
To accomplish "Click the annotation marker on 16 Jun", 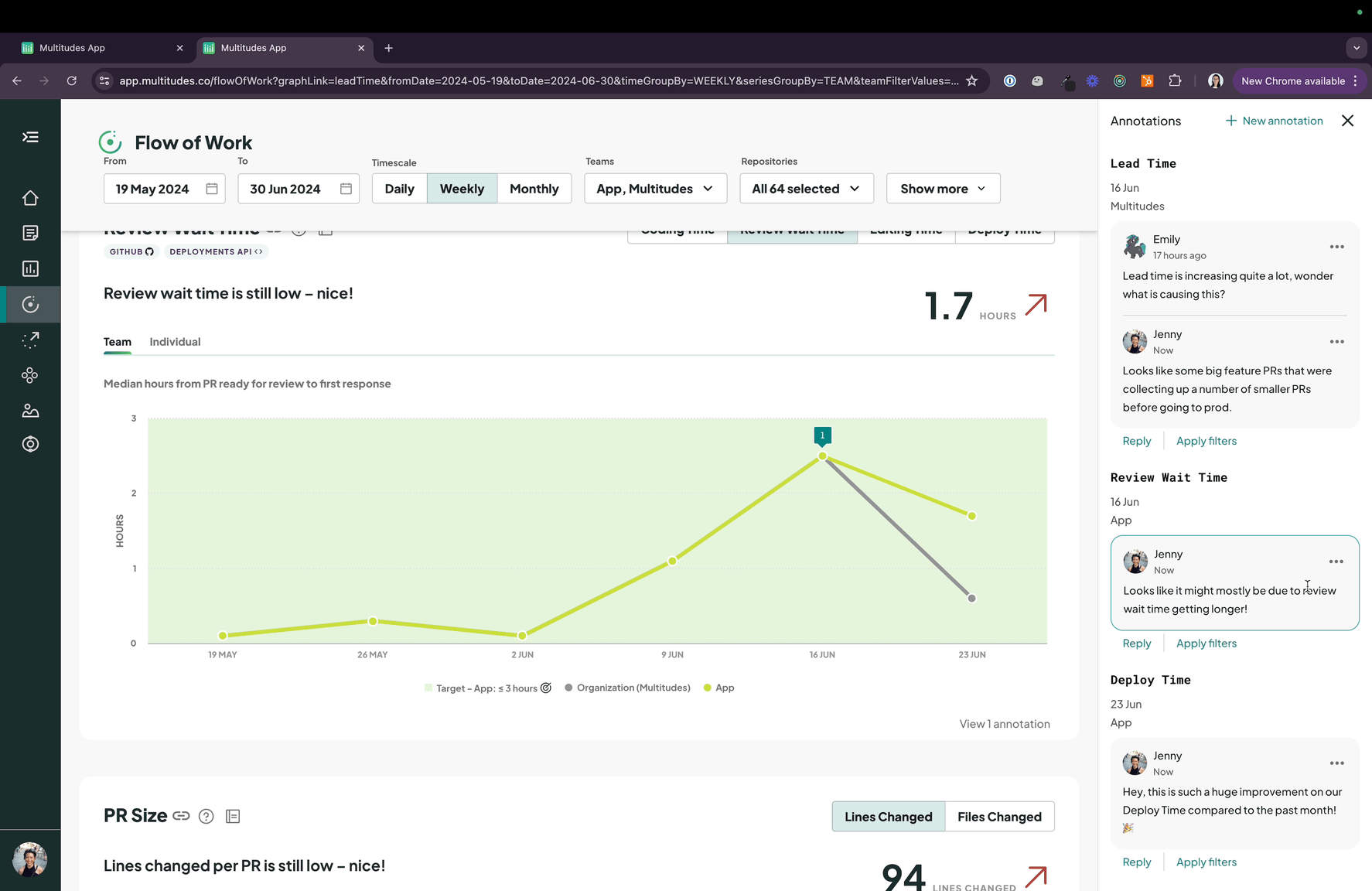I will tap(822, 436).
